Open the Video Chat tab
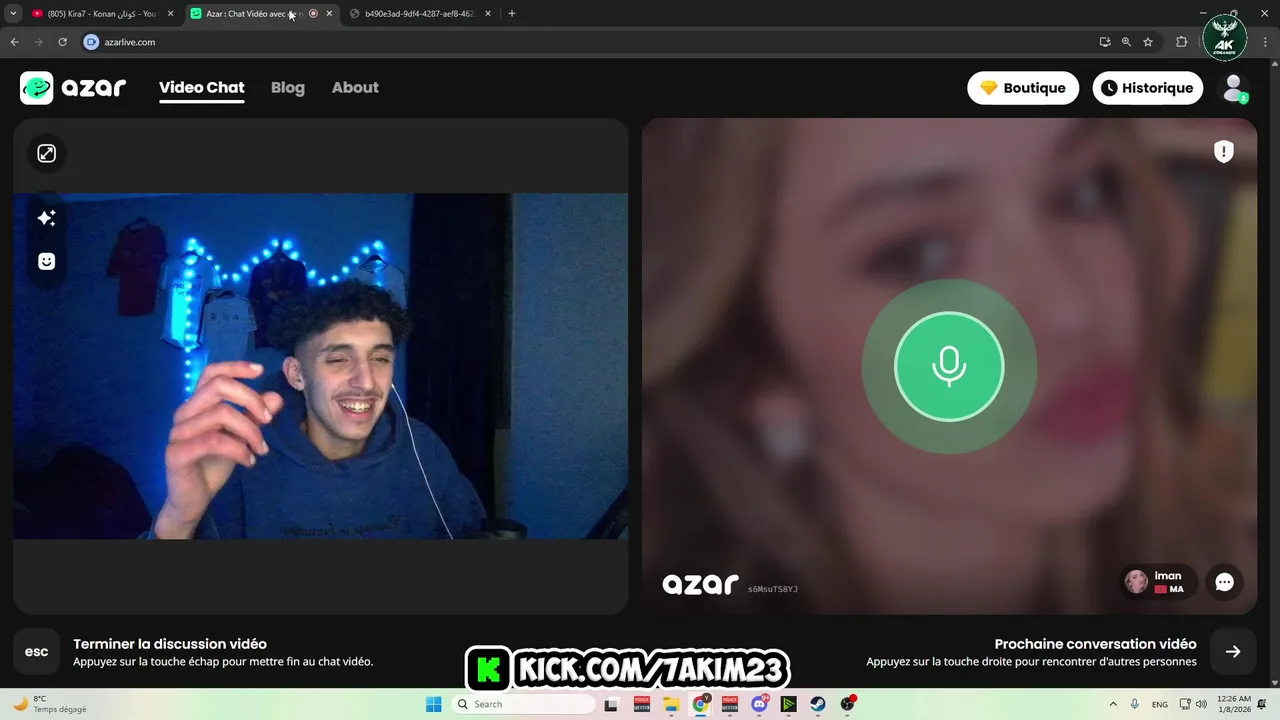1280x720 pixels. 201,88
